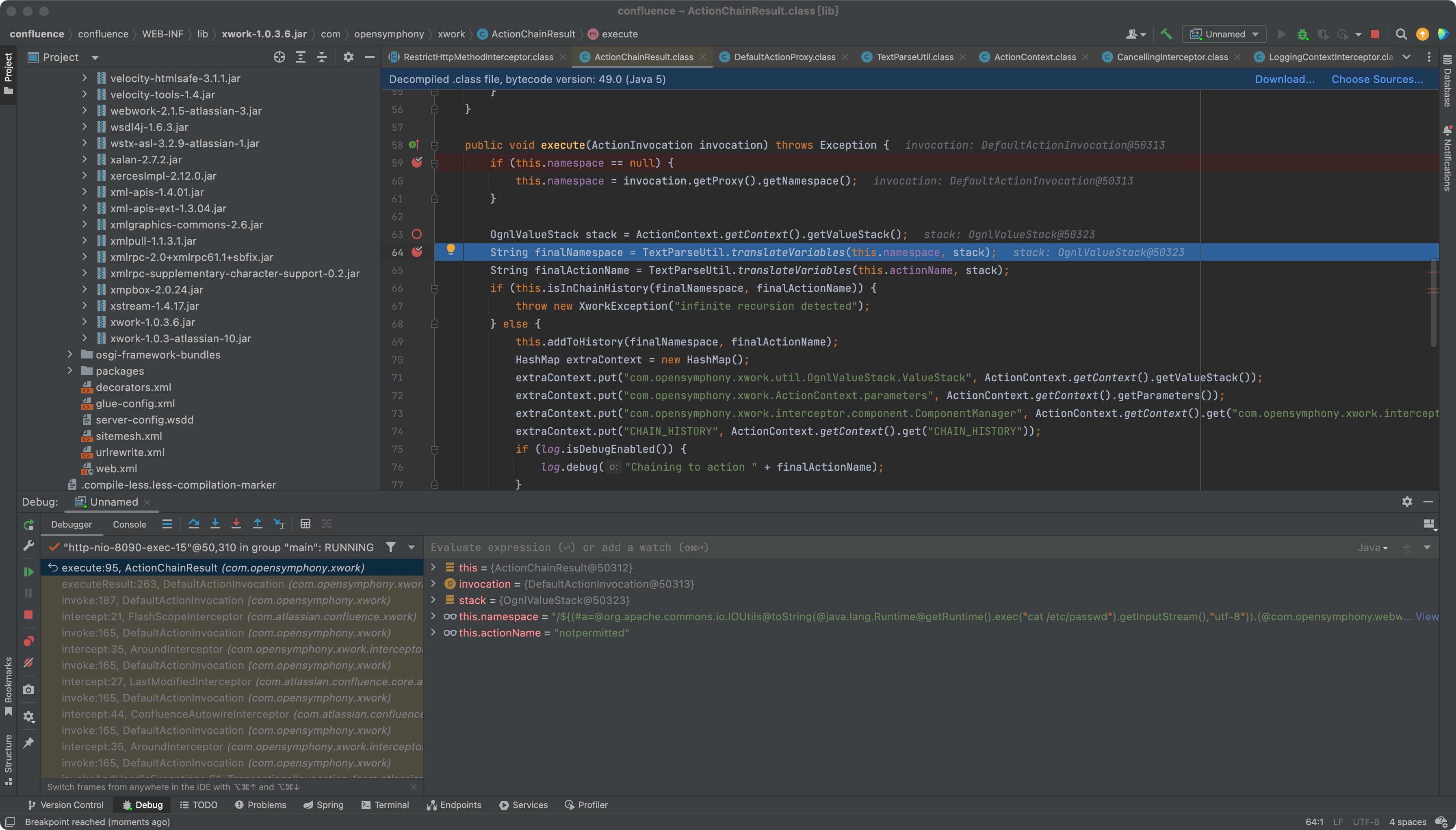Click Step Out icon

pyautogui.click(x=258, y=523)
